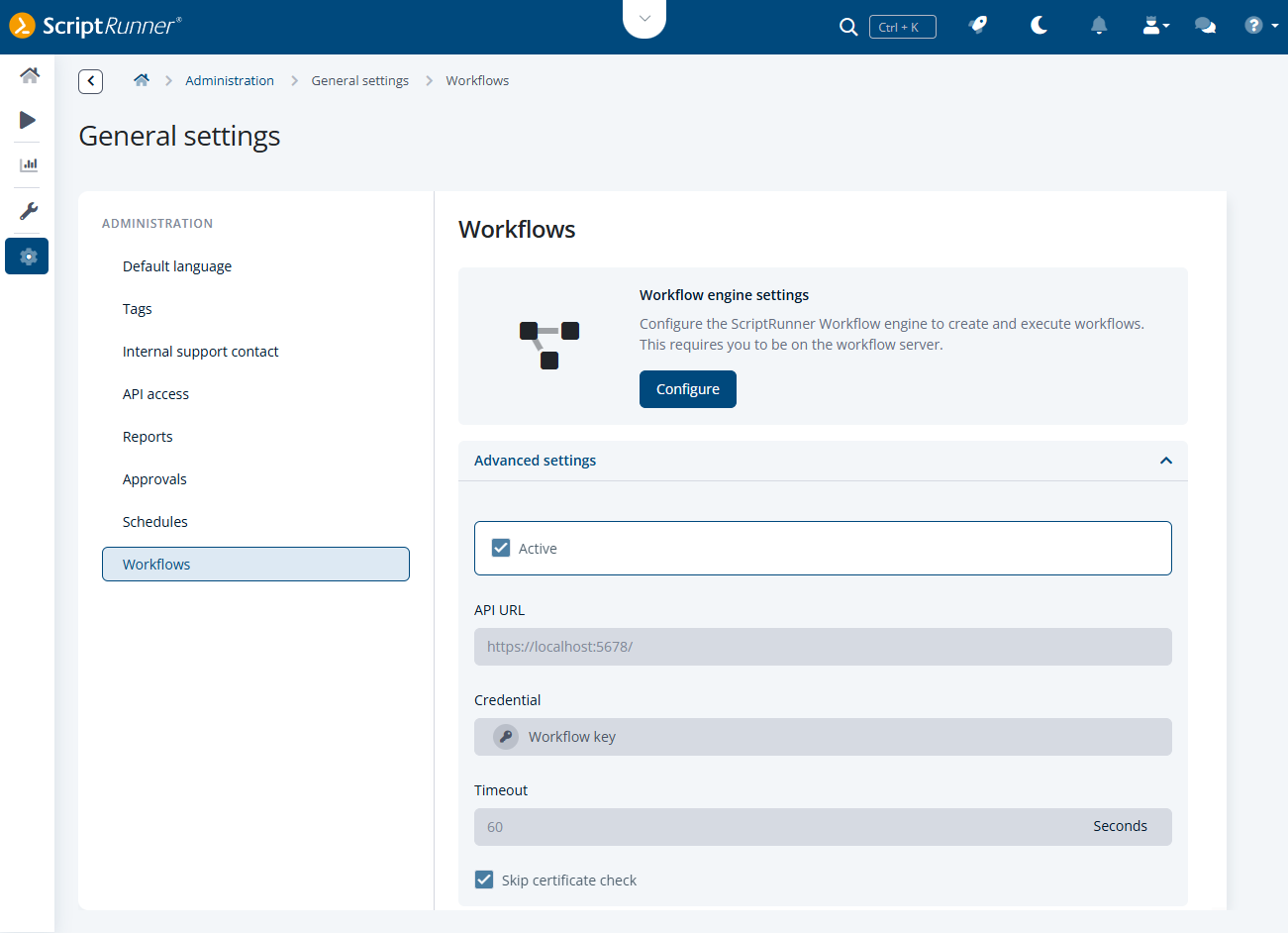The width and height of the screenshot is (1288, 933).
Task: Open the search magnifier icon
Action: (848, 27)
